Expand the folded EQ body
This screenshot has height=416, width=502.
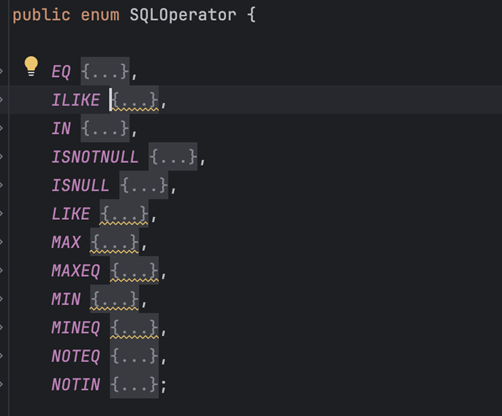[105, 71]
